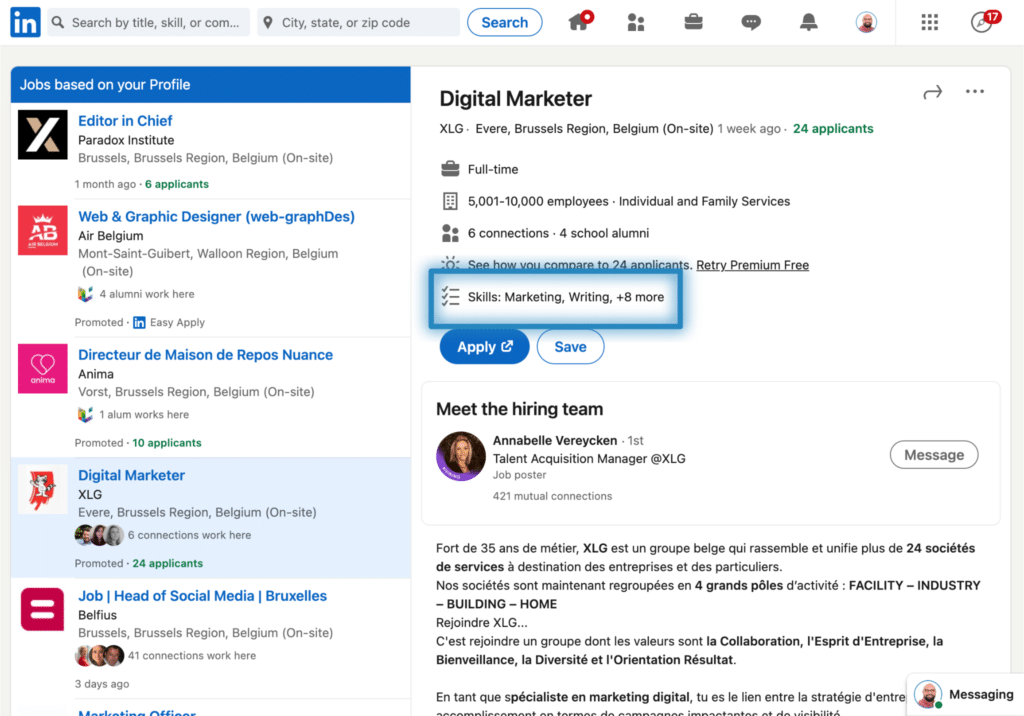Viewport: 1024px width, 716px height.
Task: Open the Messaging speech bubble icon
Action: [x=751, y=22]
